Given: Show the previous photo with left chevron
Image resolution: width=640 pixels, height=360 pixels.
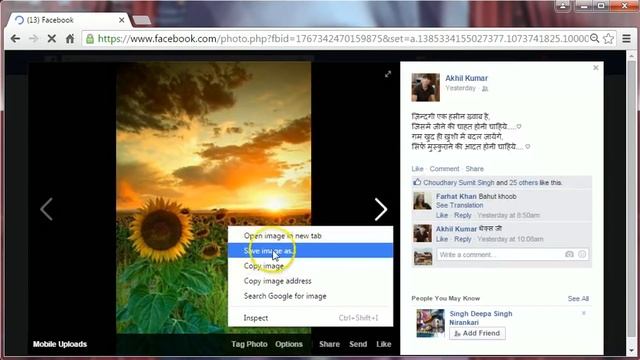Looking at the screenshot, I should (x=46, y=209).
